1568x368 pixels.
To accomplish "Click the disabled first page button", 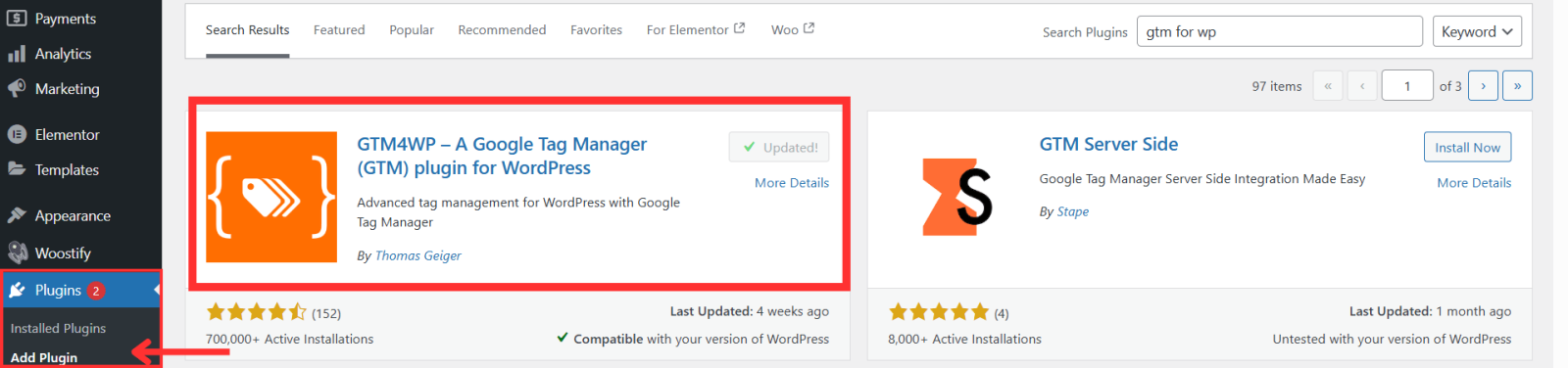I will click(1328, 86).
